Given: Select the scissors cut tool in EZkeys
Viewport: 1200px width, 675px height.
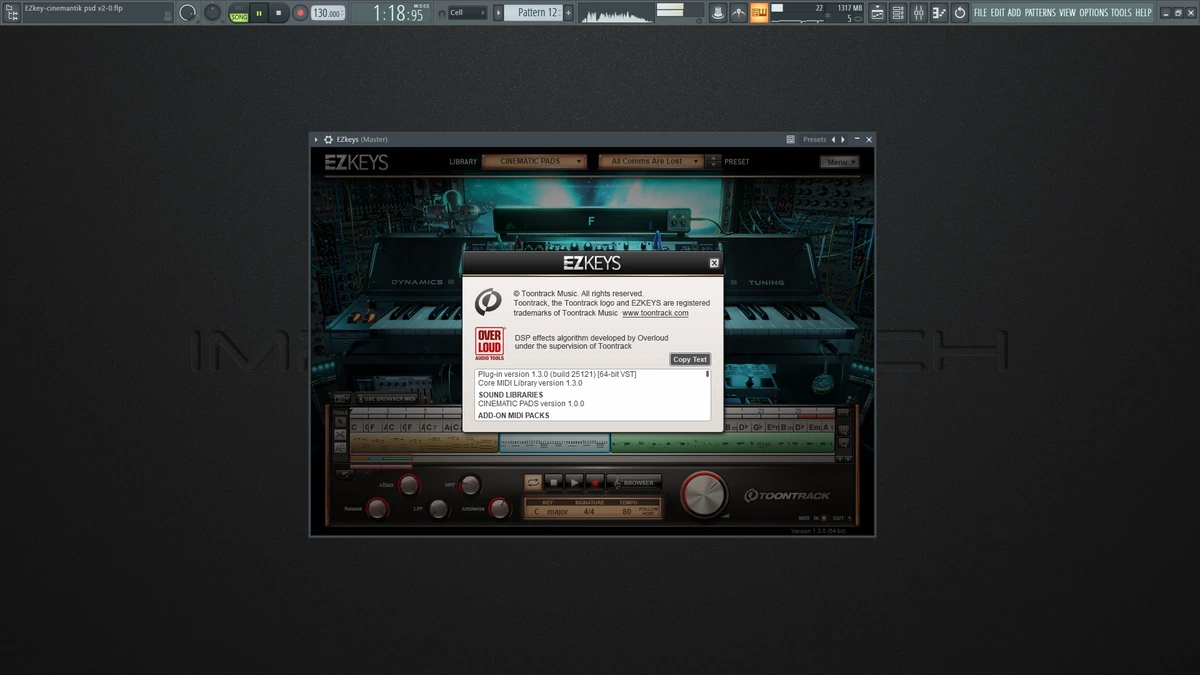Looking at the screenshot, I should point(340,435).
